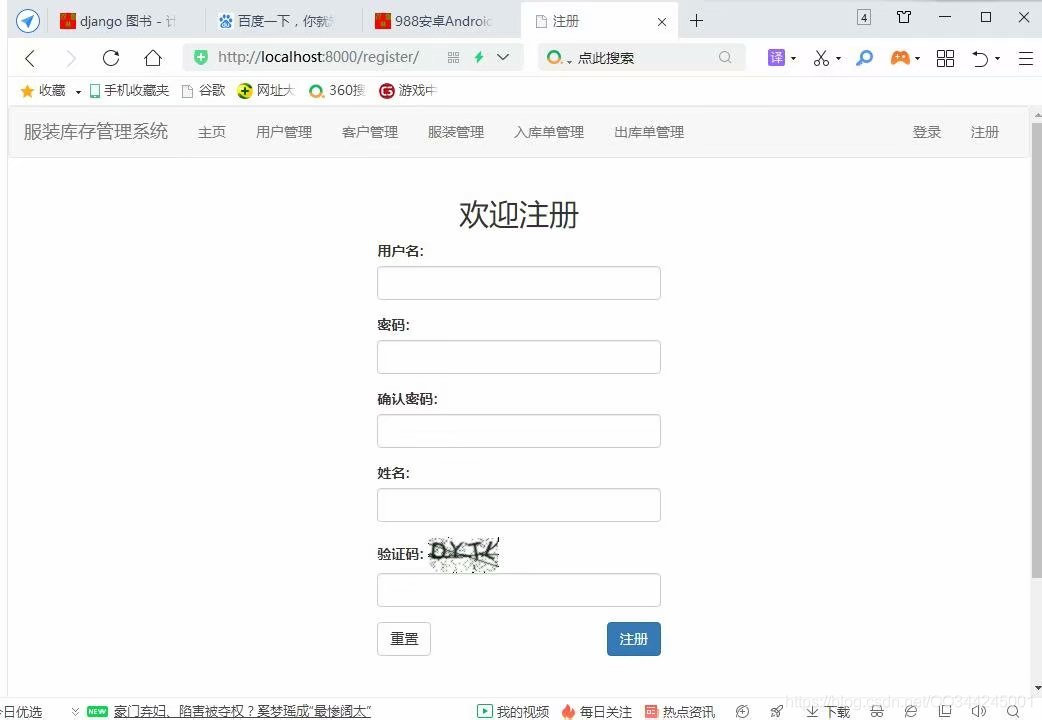The image size is (1042, 720).
Task: Focus the 姓名 input field
Action: 519,505
